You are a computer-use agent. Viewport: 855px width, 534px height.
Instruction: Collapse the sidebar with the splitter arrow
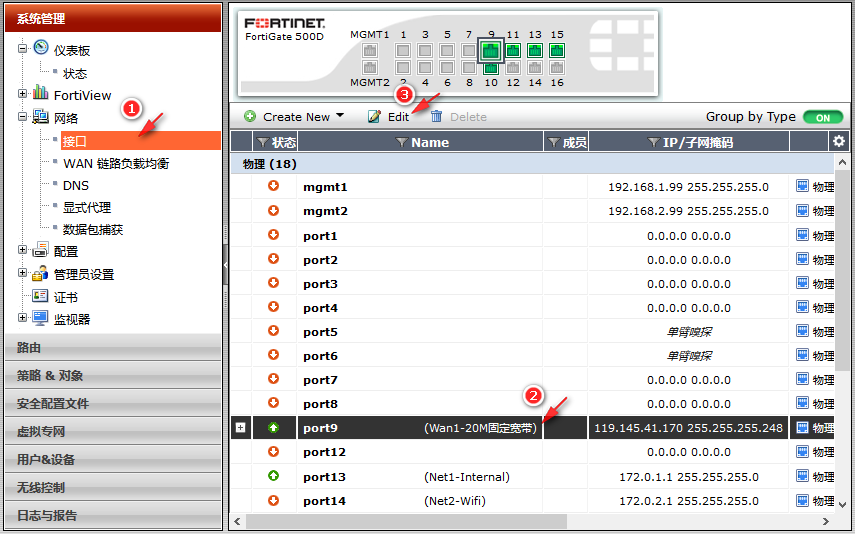pyautogui.click(x=225, y=265)
